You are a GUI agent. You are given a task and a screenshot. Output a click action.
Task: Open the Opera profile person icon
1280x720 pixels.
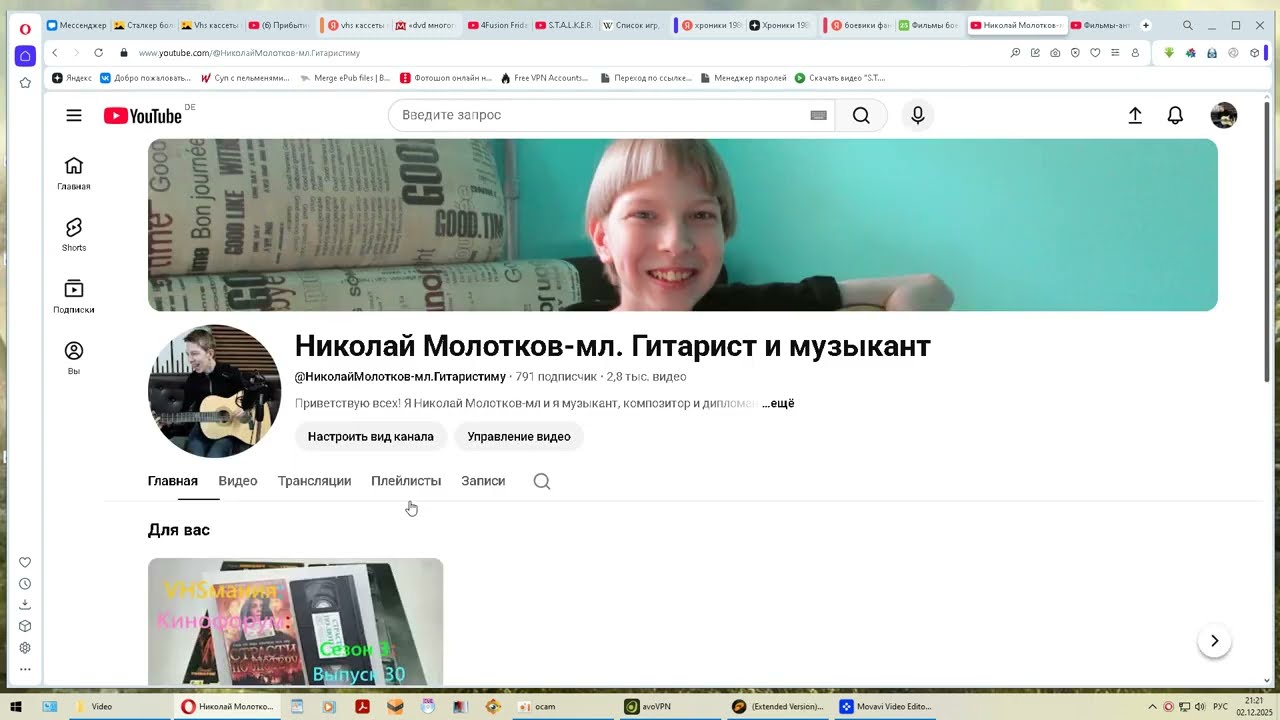pyautogui.click(x=1135, y=52)
